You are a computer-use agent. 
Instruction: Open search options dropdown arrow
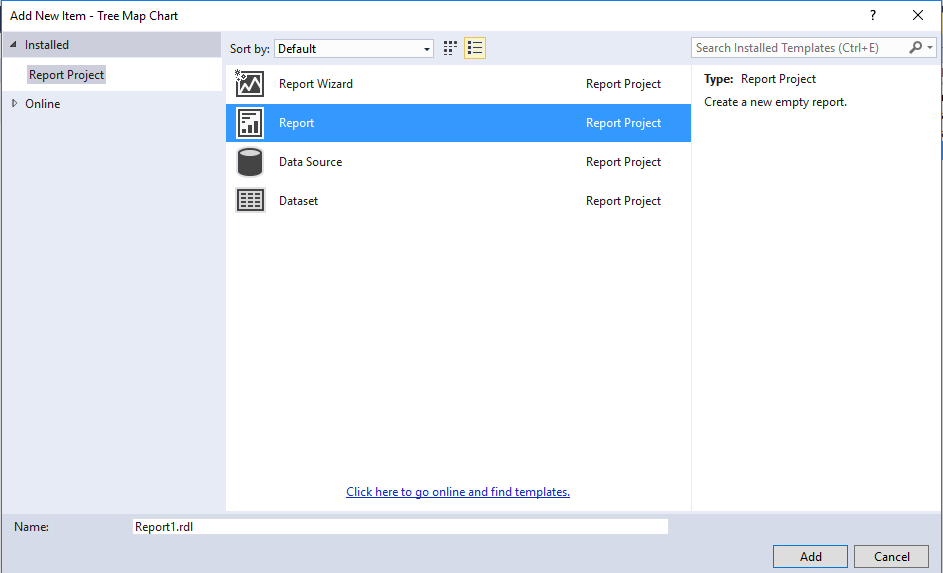930,47
